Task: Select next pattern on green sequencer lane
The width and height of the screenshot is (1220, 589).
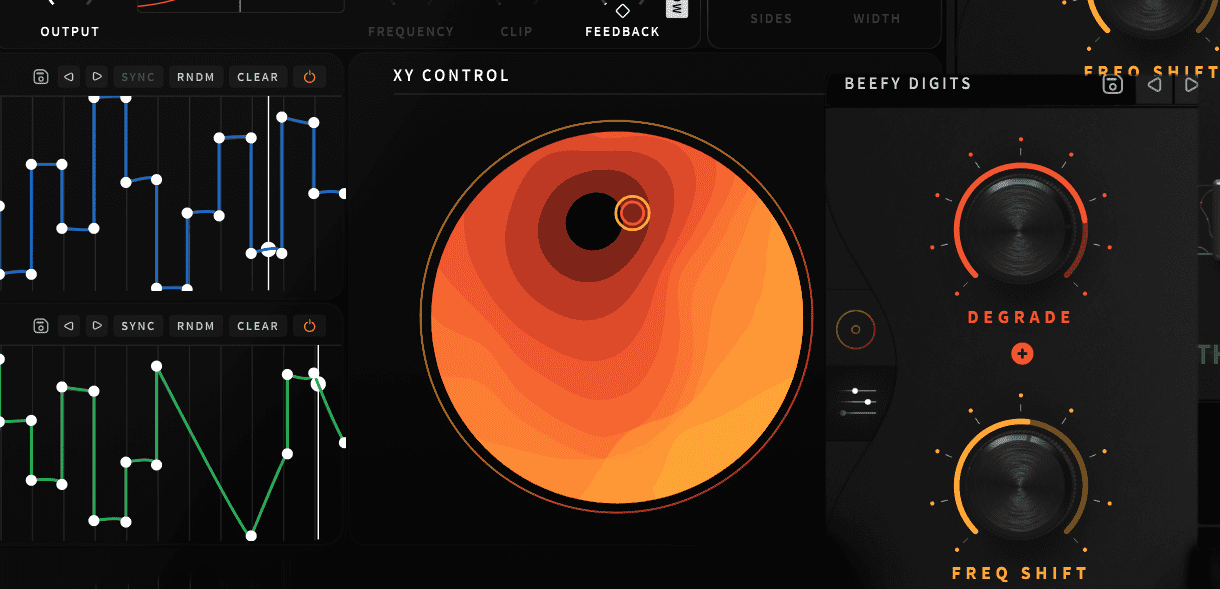Action: pyautogui.click(x=96, y=326)
